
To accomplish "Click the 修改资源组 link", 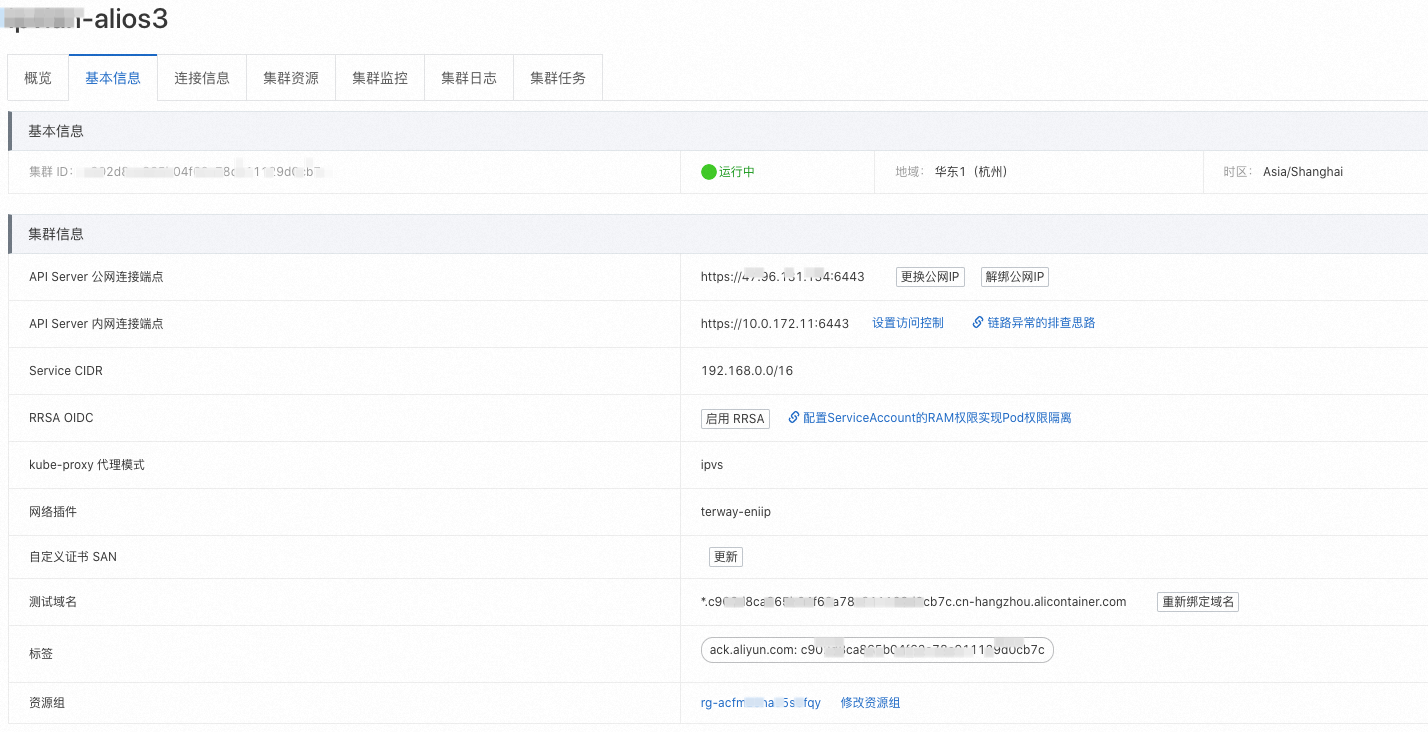I will point(870,703).
